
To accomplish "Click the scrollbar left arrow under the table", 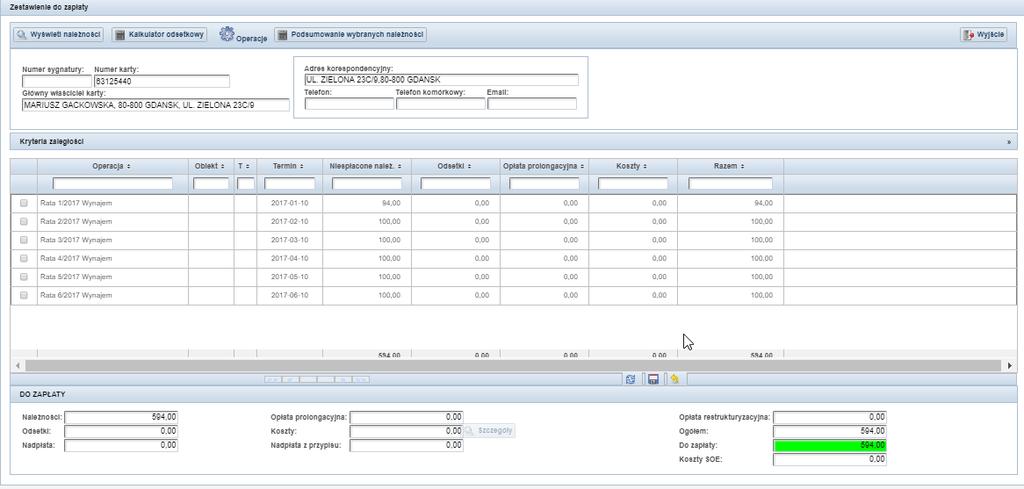I will pyautogui.click(x=18, y=366).
